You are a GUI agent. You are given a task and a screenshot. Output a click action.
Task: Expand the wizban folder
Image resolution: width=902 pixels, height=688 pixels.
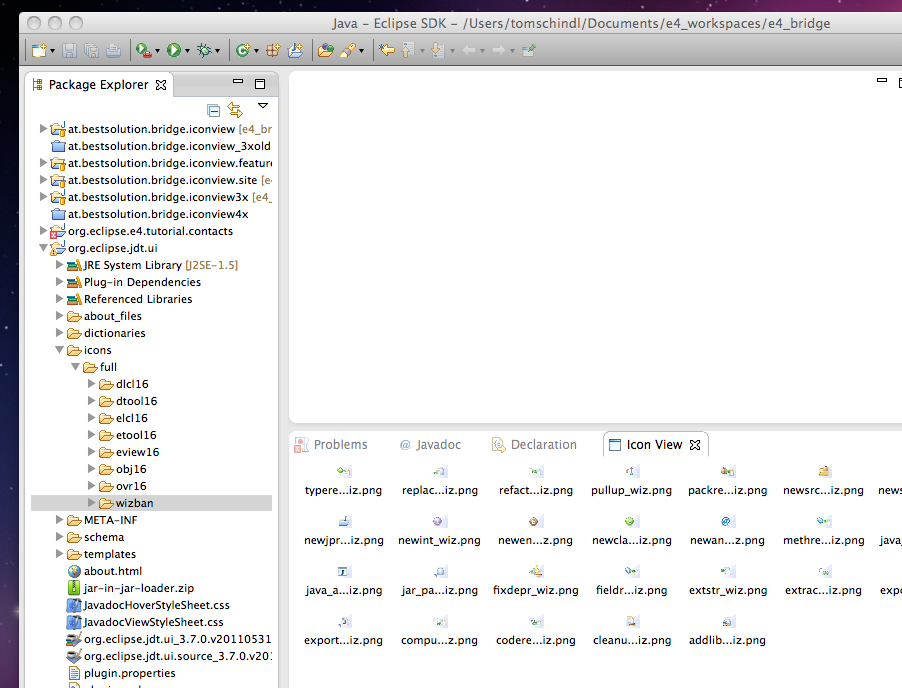pyautogui.click(x=92, y=503)
